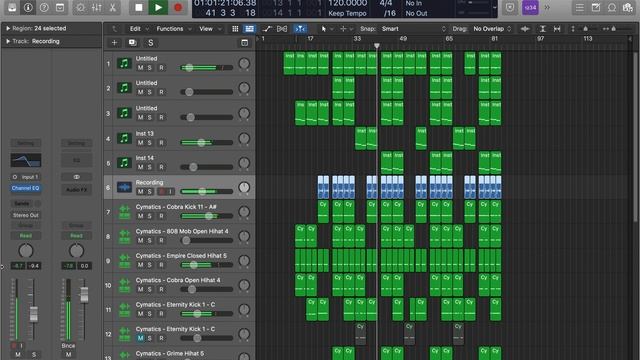This screenshot has height=360, width=640.
Task: Toggle Show Automation icon
Action: tap(267, 29)
